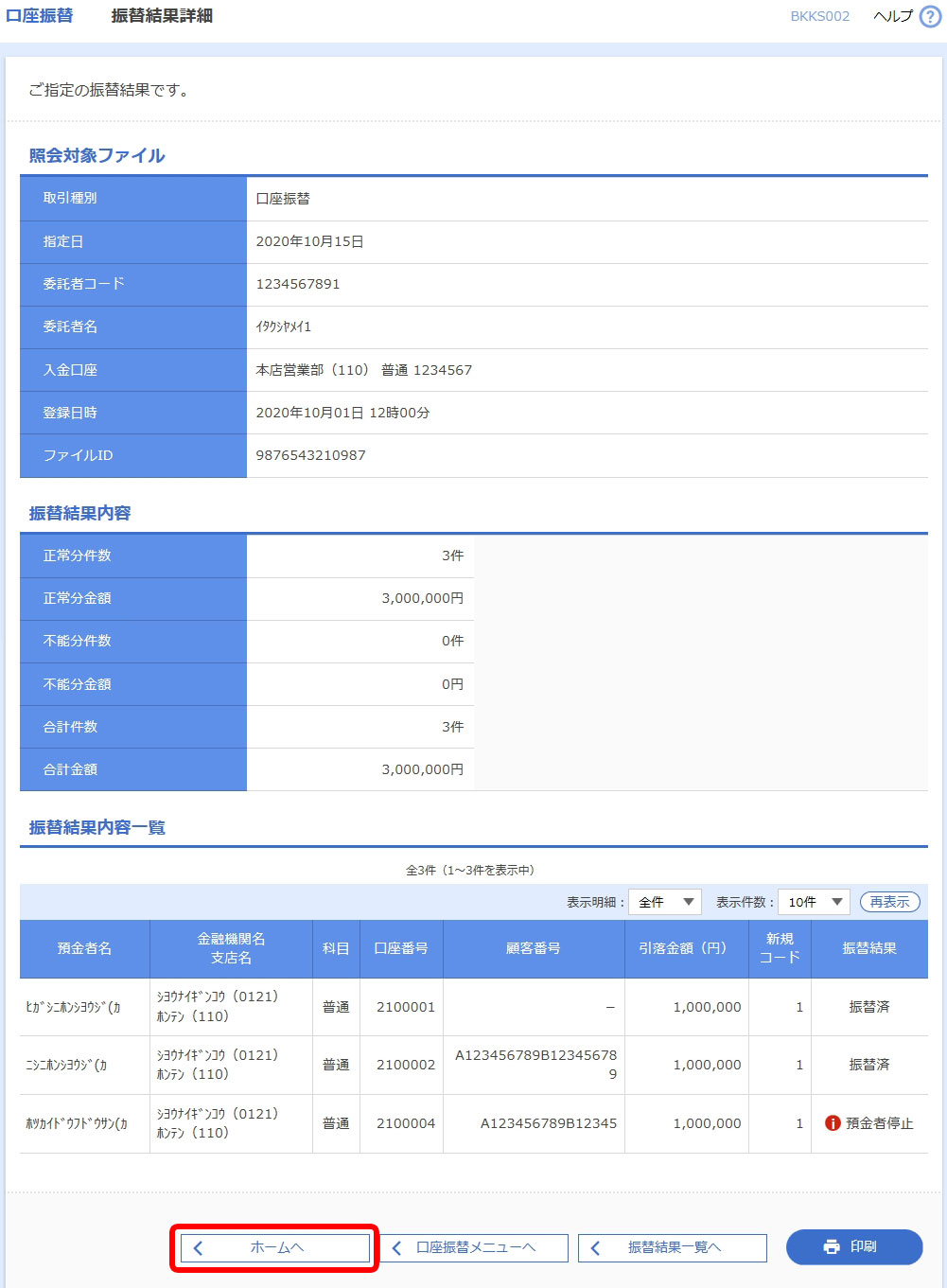The image size is (947, 1288).
Task: Click the 金融機関名 支店名 column header
Action: coord(232,948)
